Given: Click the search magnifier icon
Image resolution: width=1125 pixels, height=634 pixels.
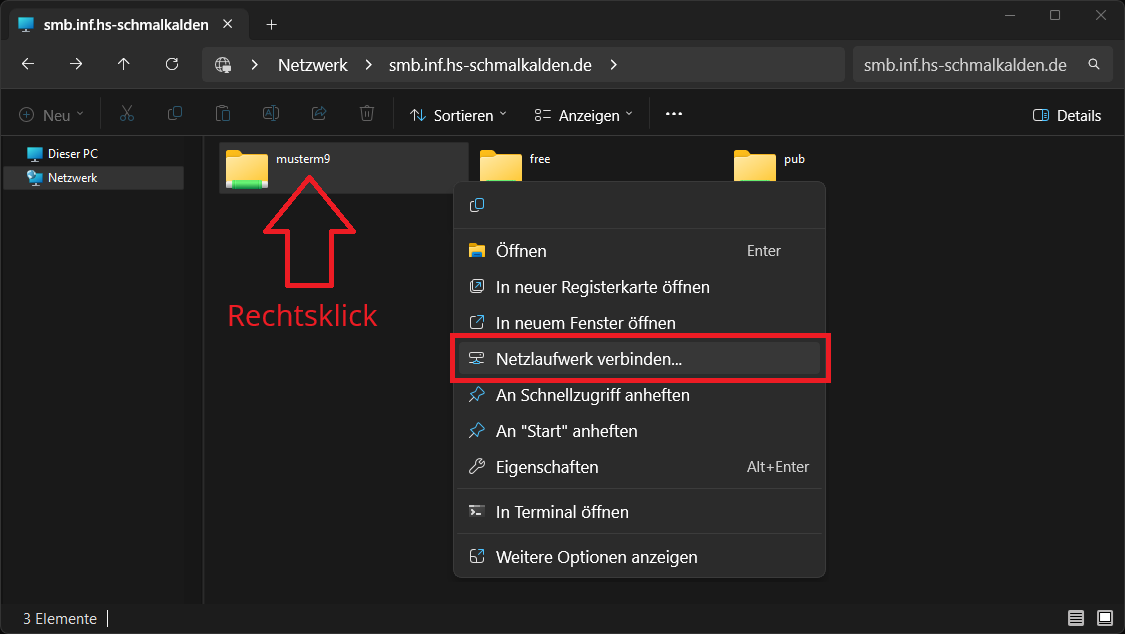Looking at the screenshot, I should (x=1094, y=65).
